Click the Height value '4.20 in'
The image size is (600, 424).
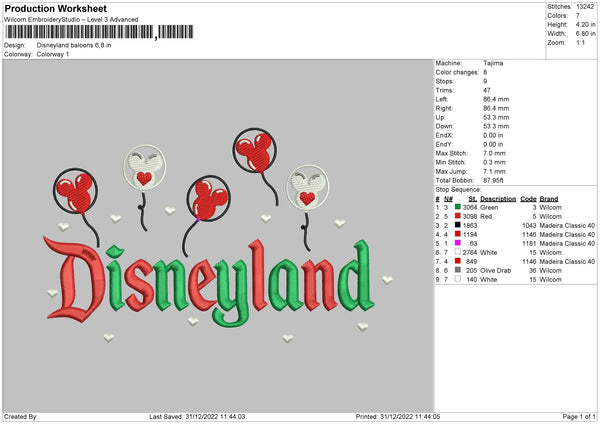585,24
